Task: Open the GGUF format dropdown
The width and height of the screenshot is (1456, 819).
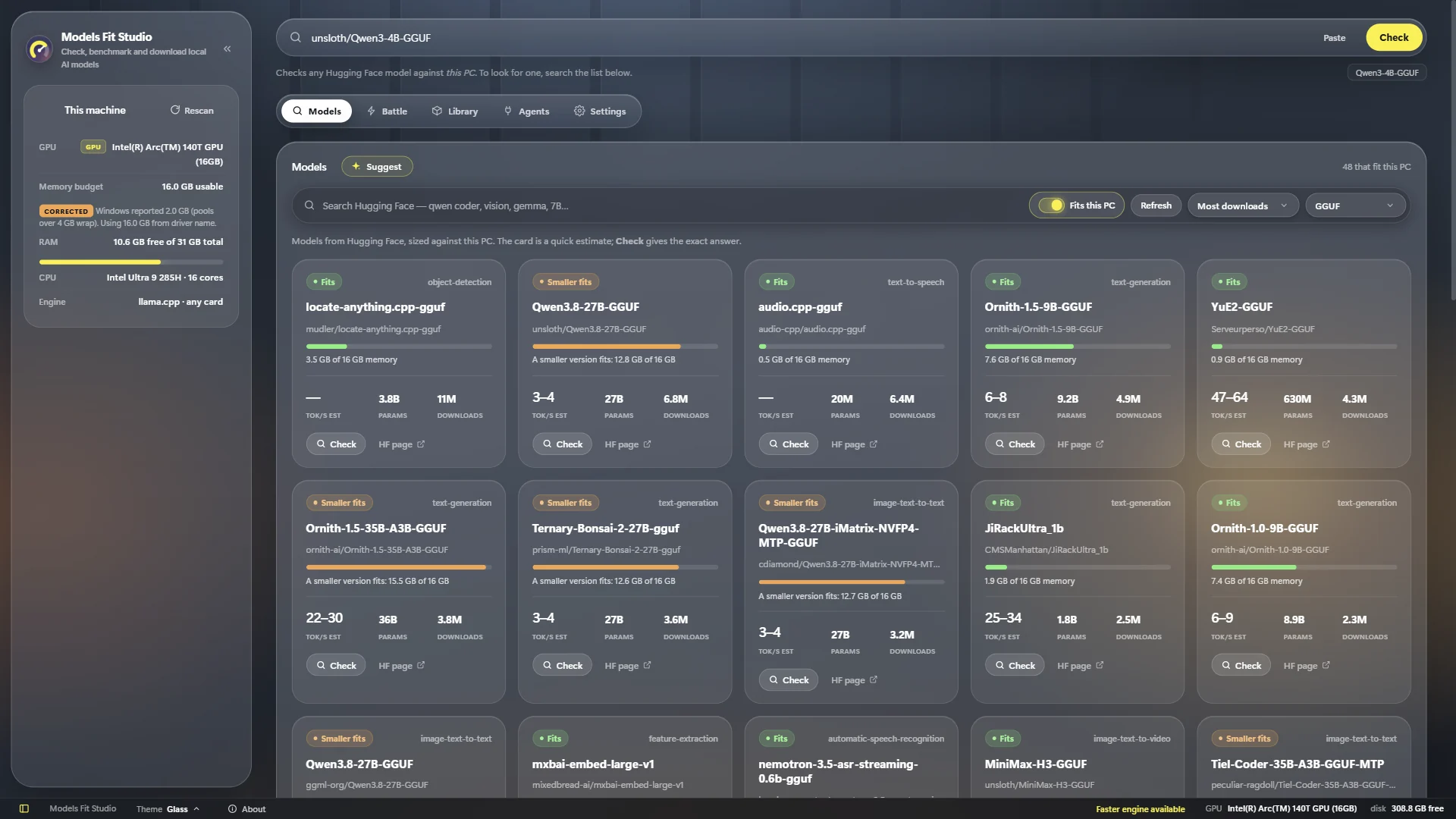Action: coord(1355,206)
